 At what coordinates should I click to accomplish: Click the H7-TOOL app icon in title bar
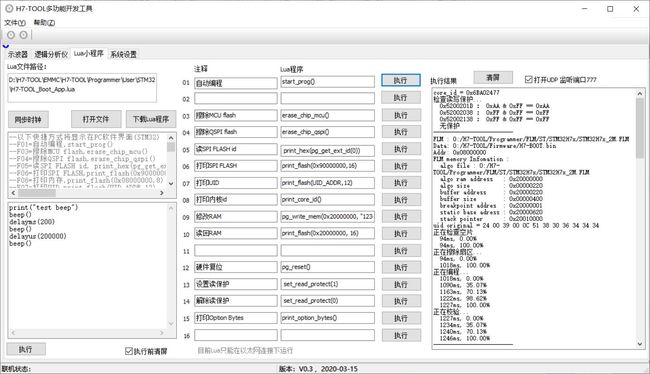tap(9, 8)
